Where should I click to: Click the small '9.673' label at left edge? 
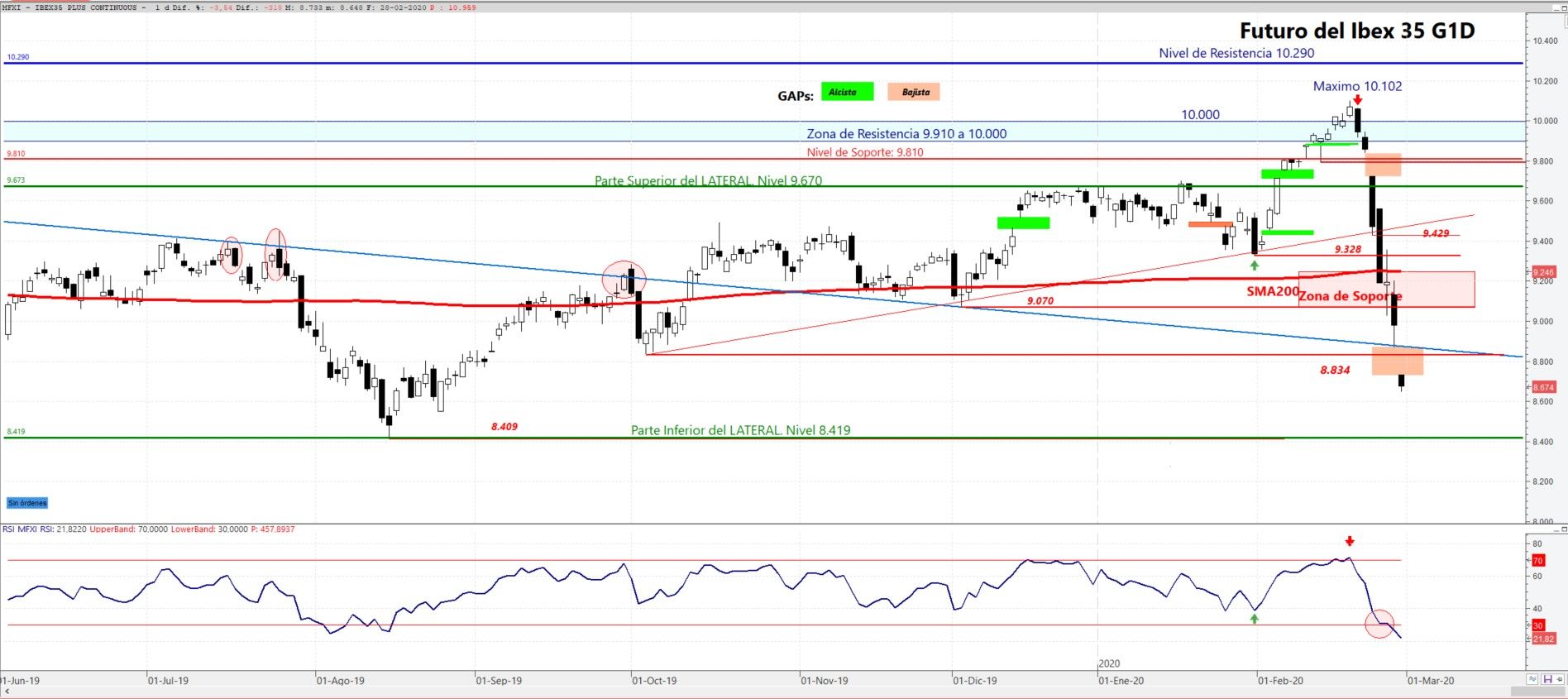point(16,180)
